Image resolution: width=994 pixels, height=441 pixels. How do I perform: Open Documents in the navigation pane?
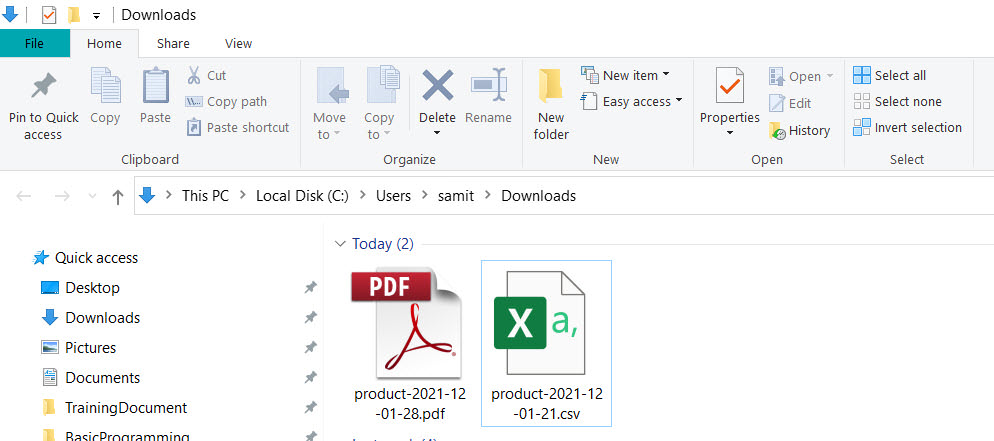coord(91,378)
